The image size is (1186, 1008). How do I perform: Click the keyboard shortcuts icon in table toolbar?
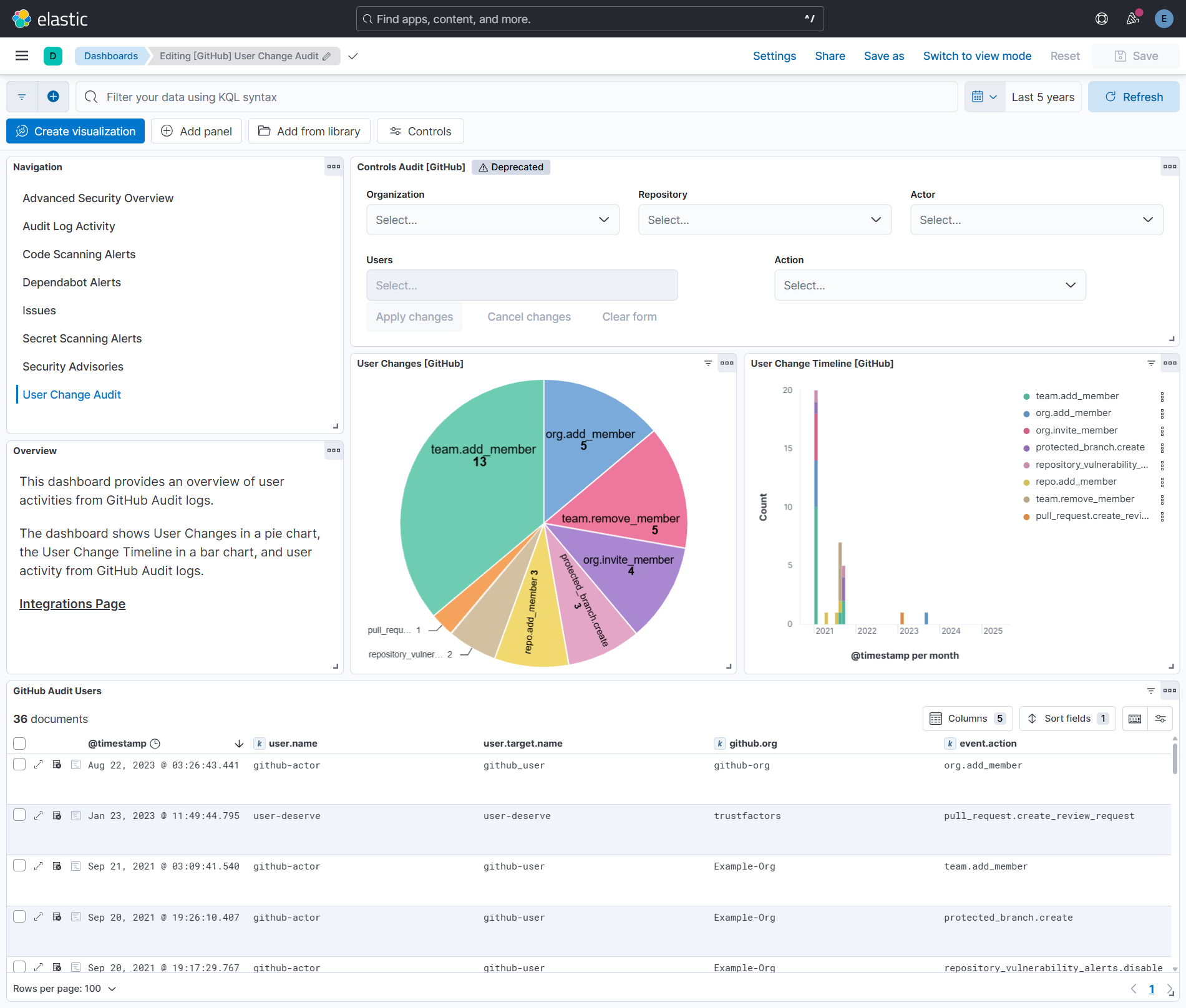1135,719
